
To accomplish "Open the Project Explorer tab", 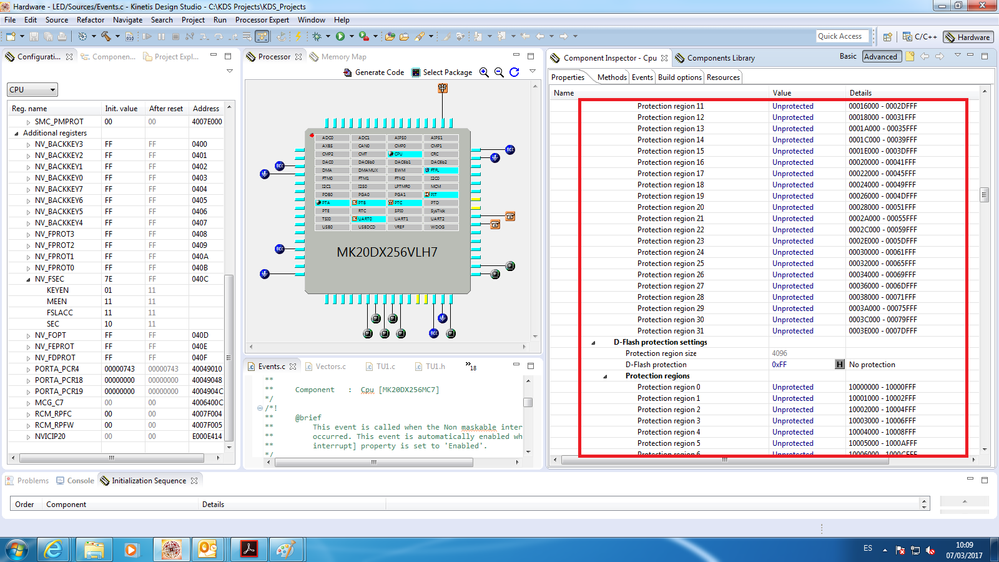I will (171, 57).
